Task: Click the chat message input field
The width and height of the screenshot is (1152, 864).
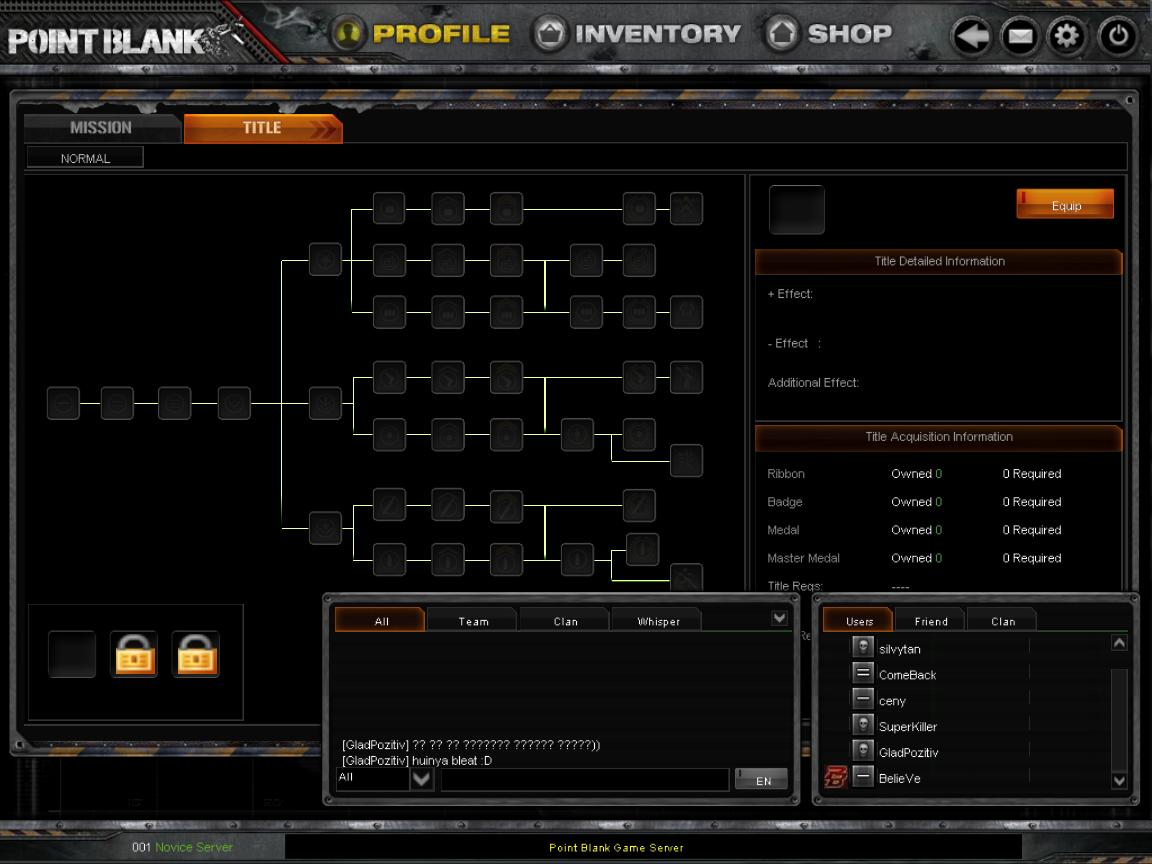Action: (x=584, y=779)
